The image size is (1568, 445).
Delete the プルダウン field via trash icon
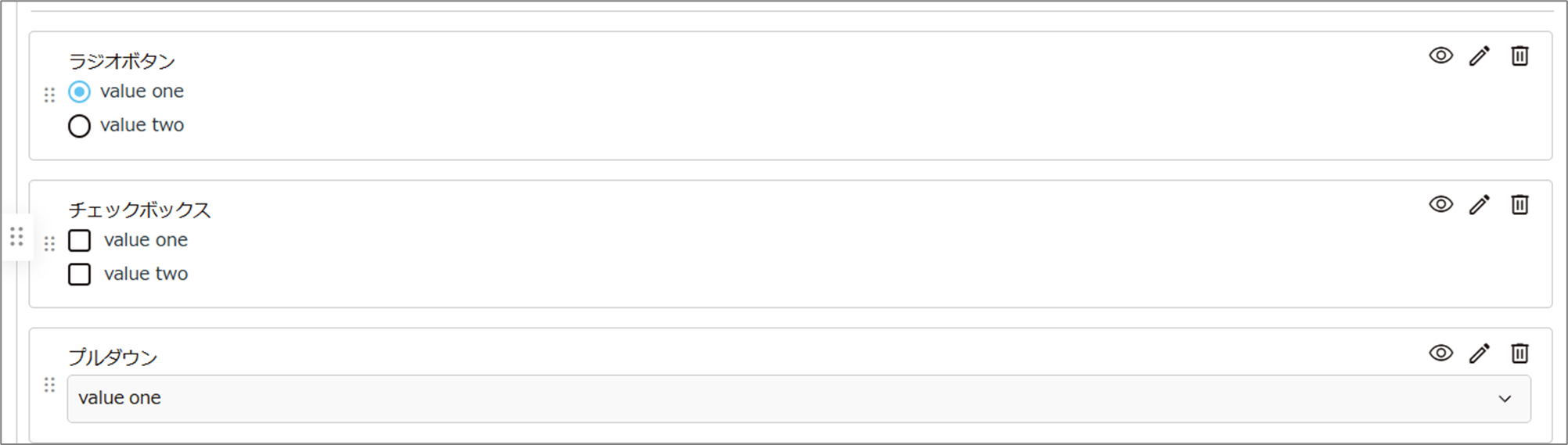1519,353
